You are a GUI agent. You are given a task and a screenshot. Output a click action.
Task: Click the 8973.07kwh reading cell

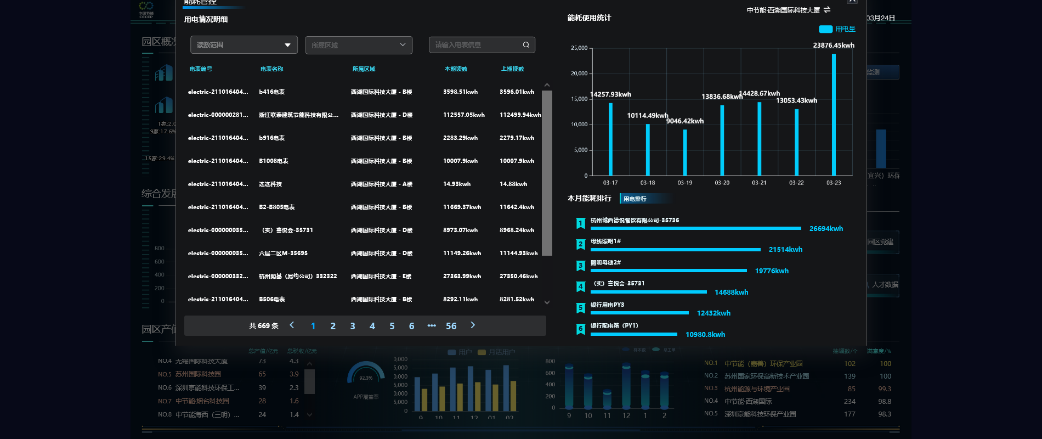pos(460,230)
